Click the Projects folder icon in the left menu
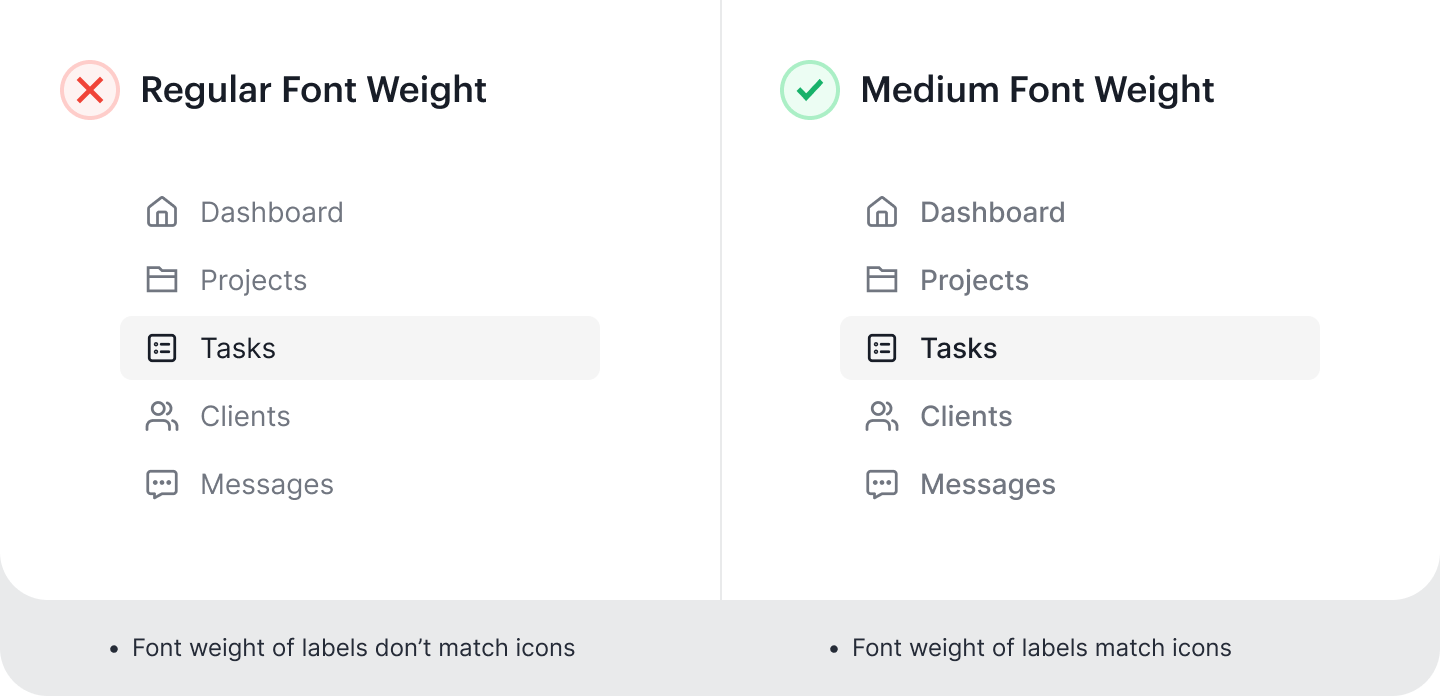This screenshot has width=1440, height=696. click(x=162, y=280)
